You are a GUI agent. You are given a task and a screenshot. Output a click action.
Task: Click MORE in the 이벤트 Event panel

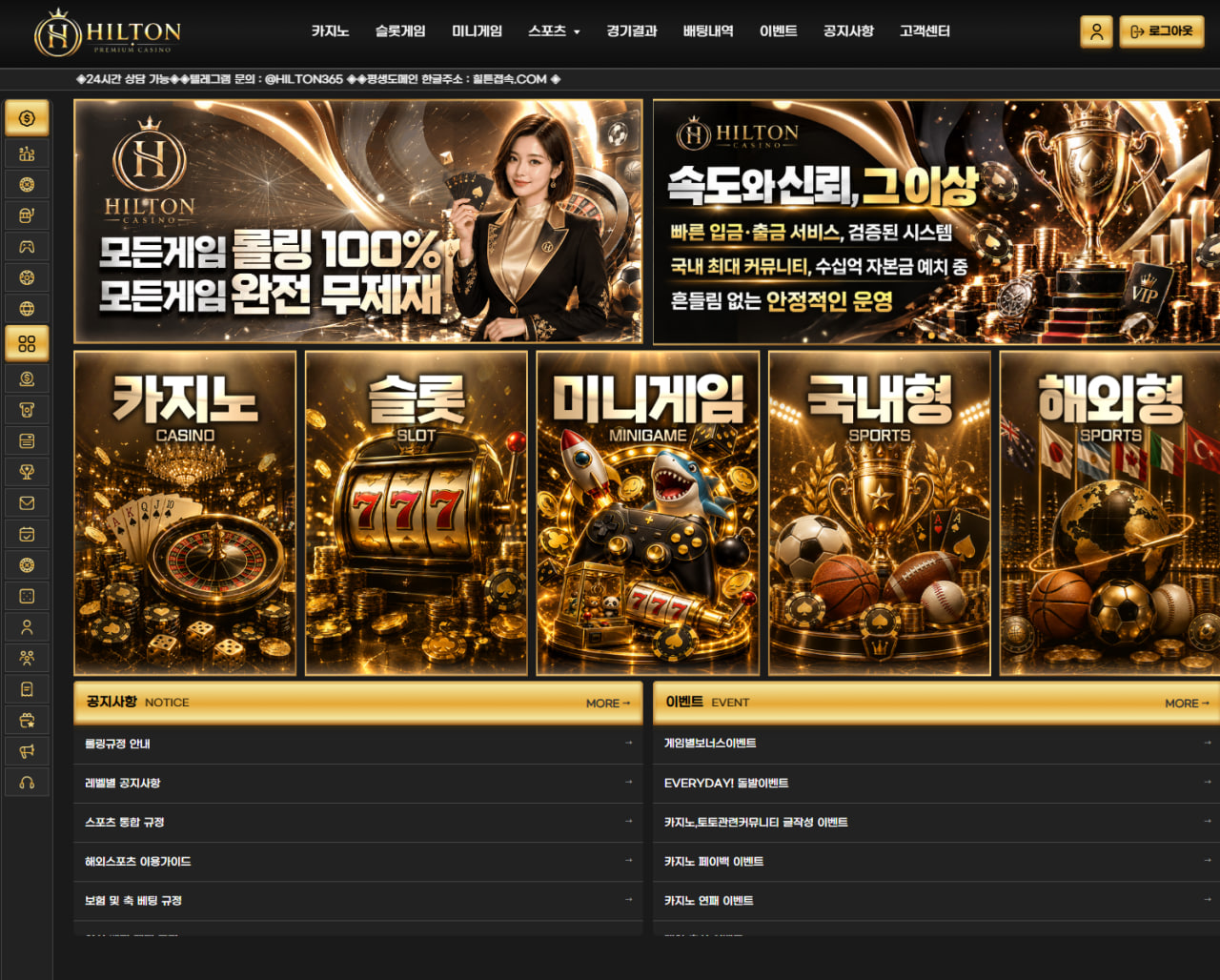1187,704
